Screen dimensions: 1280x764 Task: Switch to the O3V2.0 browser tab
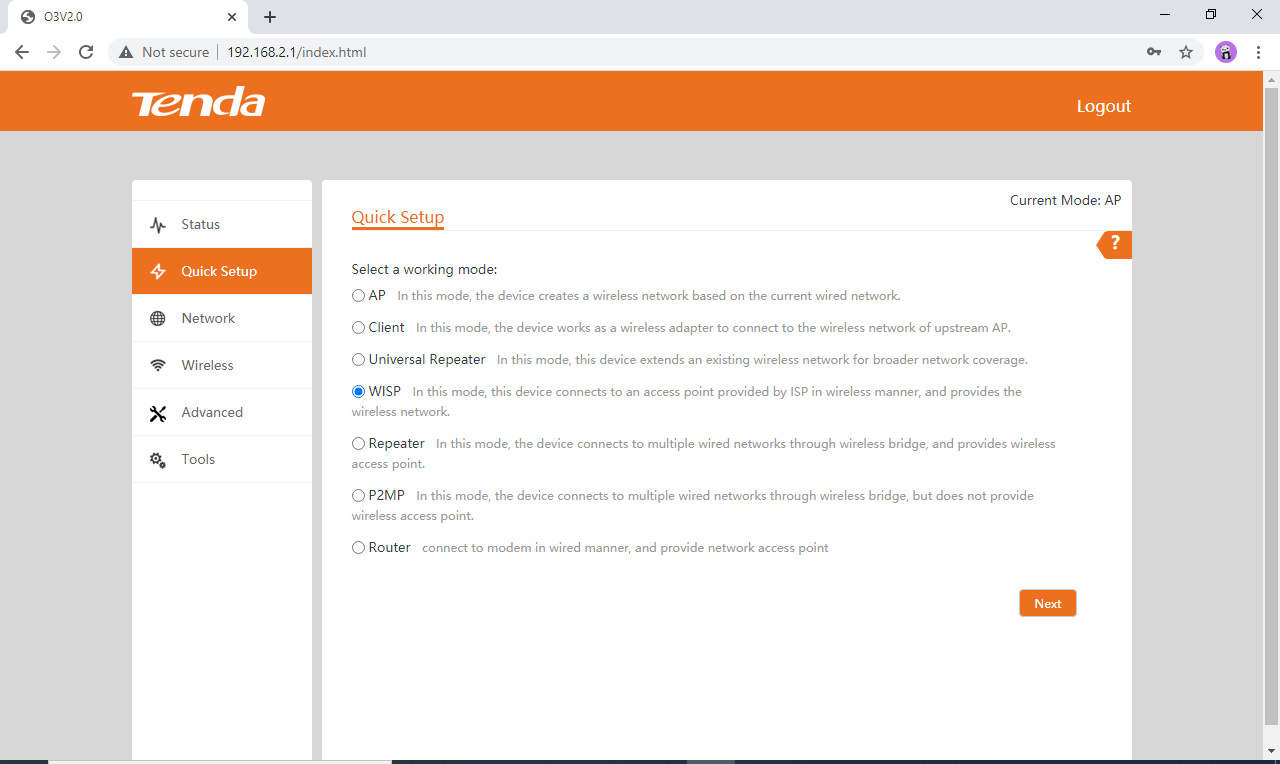[x=128, y=17]
